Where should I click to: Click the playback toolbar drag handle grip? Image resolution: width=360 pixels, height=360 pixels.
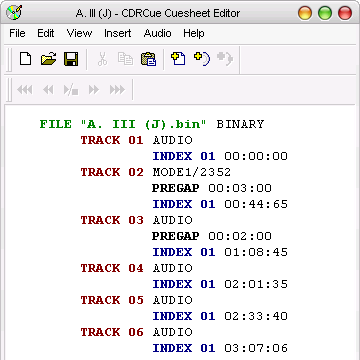pos(9,90)
